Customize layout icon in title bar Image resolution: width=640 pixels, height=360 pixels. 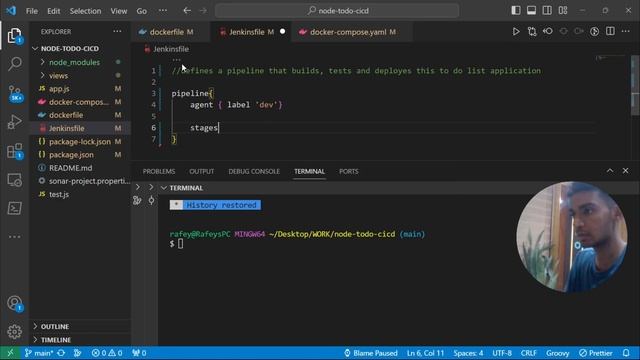coord(563,11)
